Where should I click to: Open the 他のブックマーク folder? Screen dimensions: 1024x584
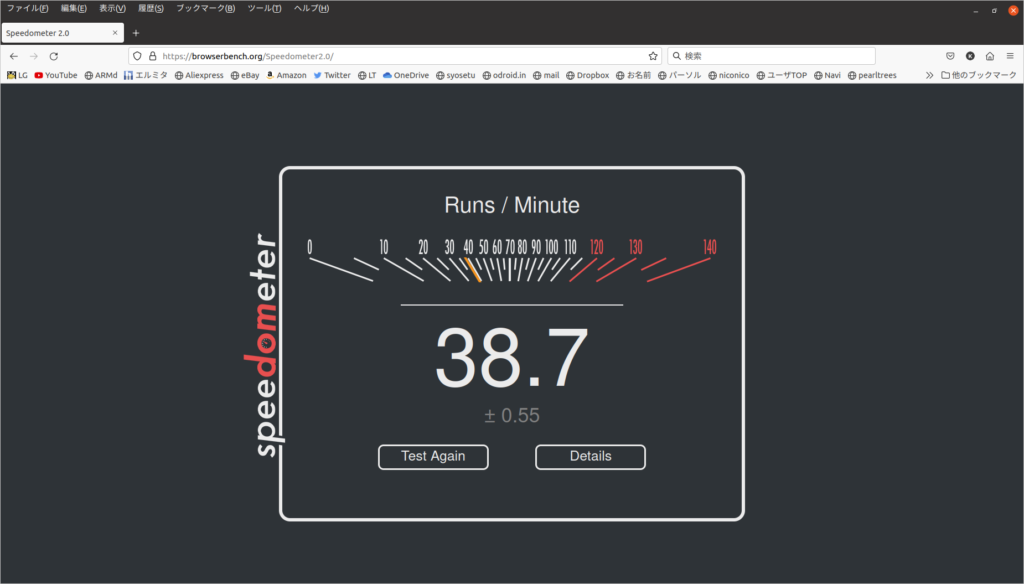click(x=978, y=75)
